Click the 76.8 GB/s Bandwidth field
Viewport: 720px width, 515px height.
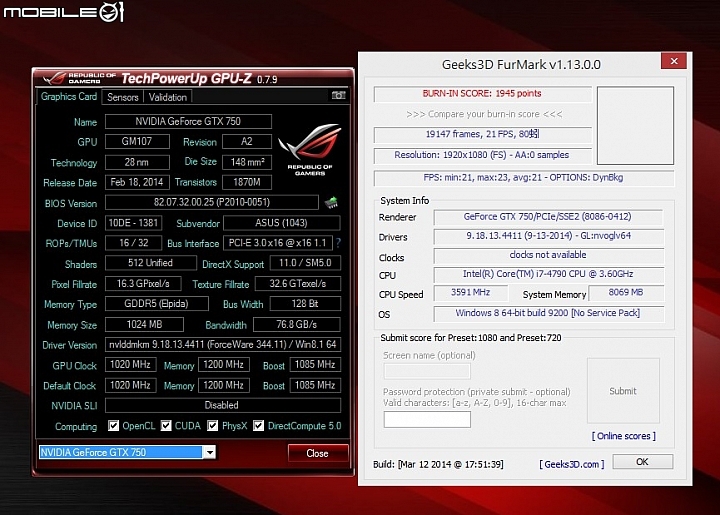coord(297,325)
